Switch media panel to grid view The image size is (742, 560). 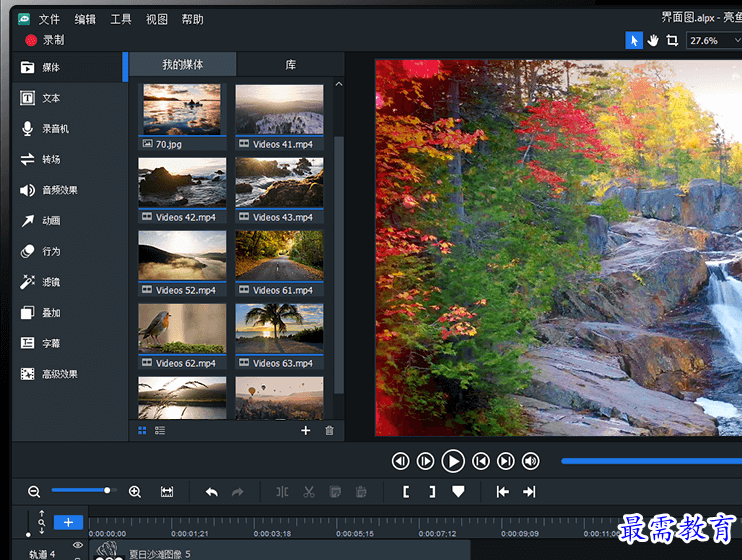pyautogui.click(x=142, y=431)
